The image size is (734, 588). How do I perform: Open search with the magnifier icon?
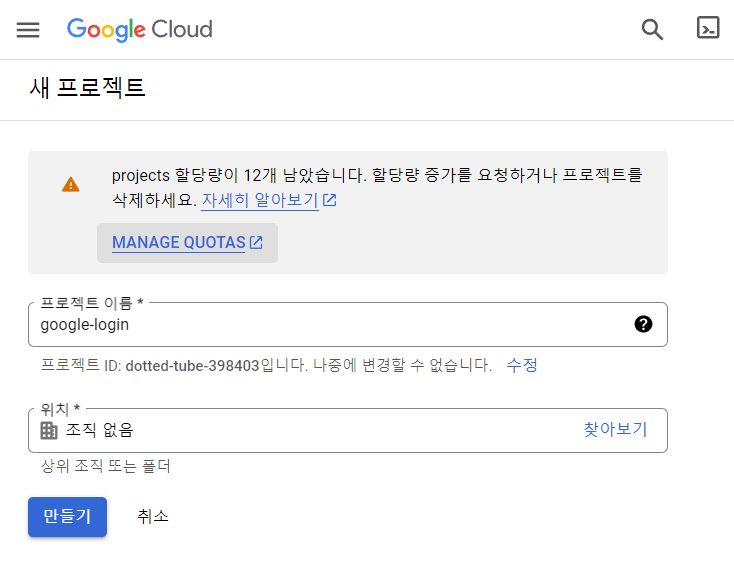652,29
